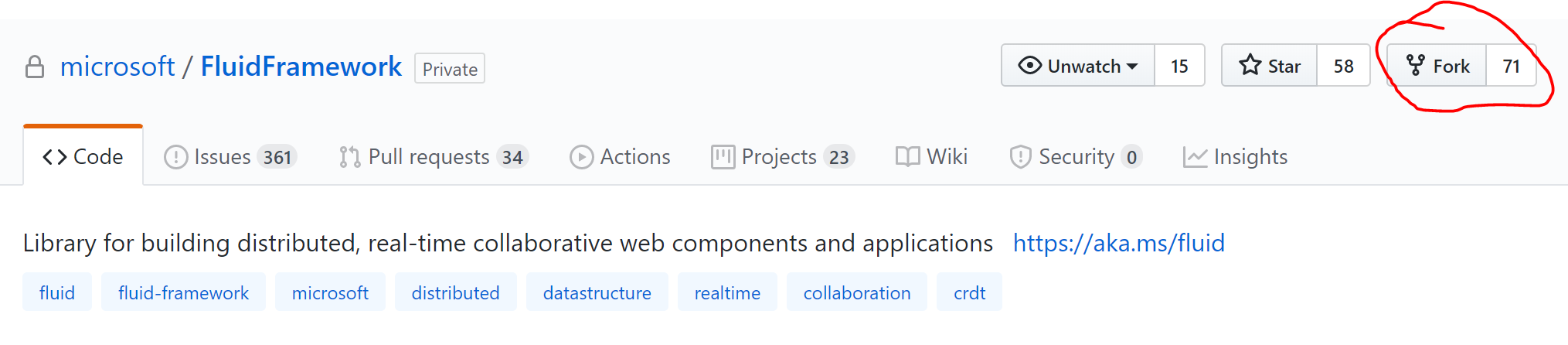Click the Projects board icon
The height and width of the screenshot is (345, 1568).
pos(723,157)
